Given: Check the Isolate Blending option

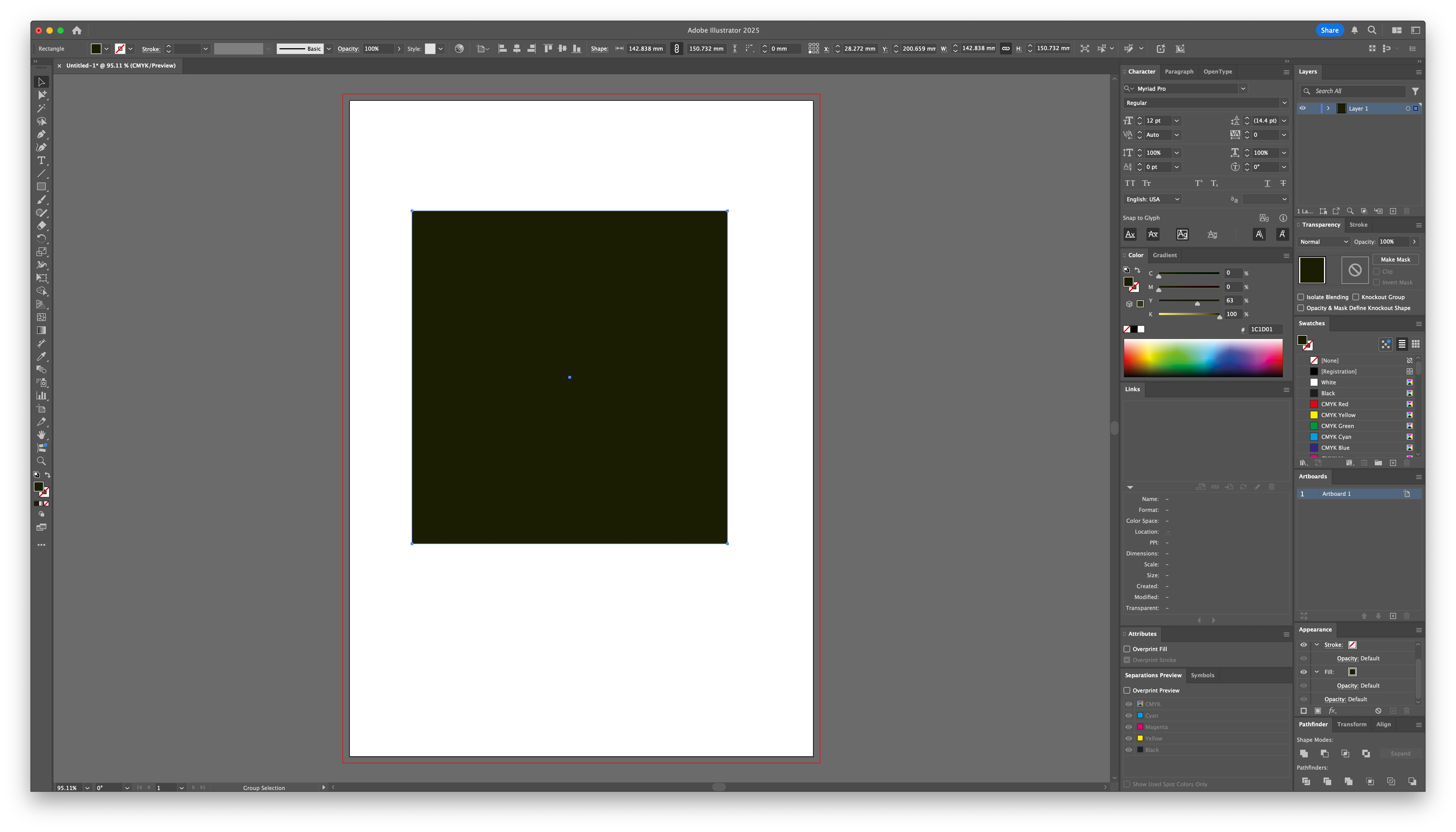Looking at the screenshot, I should click(x=1301, y=297).
